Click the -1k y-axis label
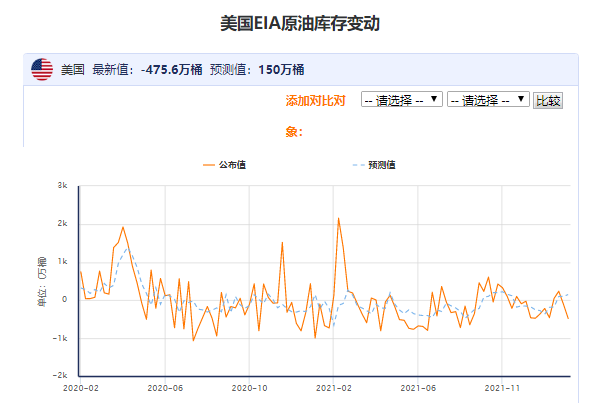The height and width of the screenshot is (403, 591). [60, 338]
